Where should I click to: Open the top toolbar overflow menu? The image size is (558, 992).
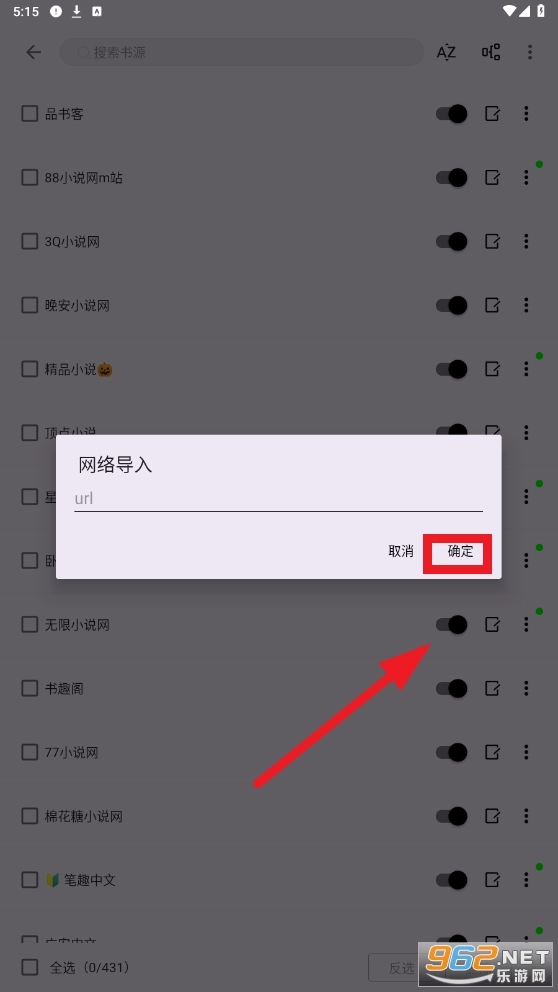click(530, 52)
